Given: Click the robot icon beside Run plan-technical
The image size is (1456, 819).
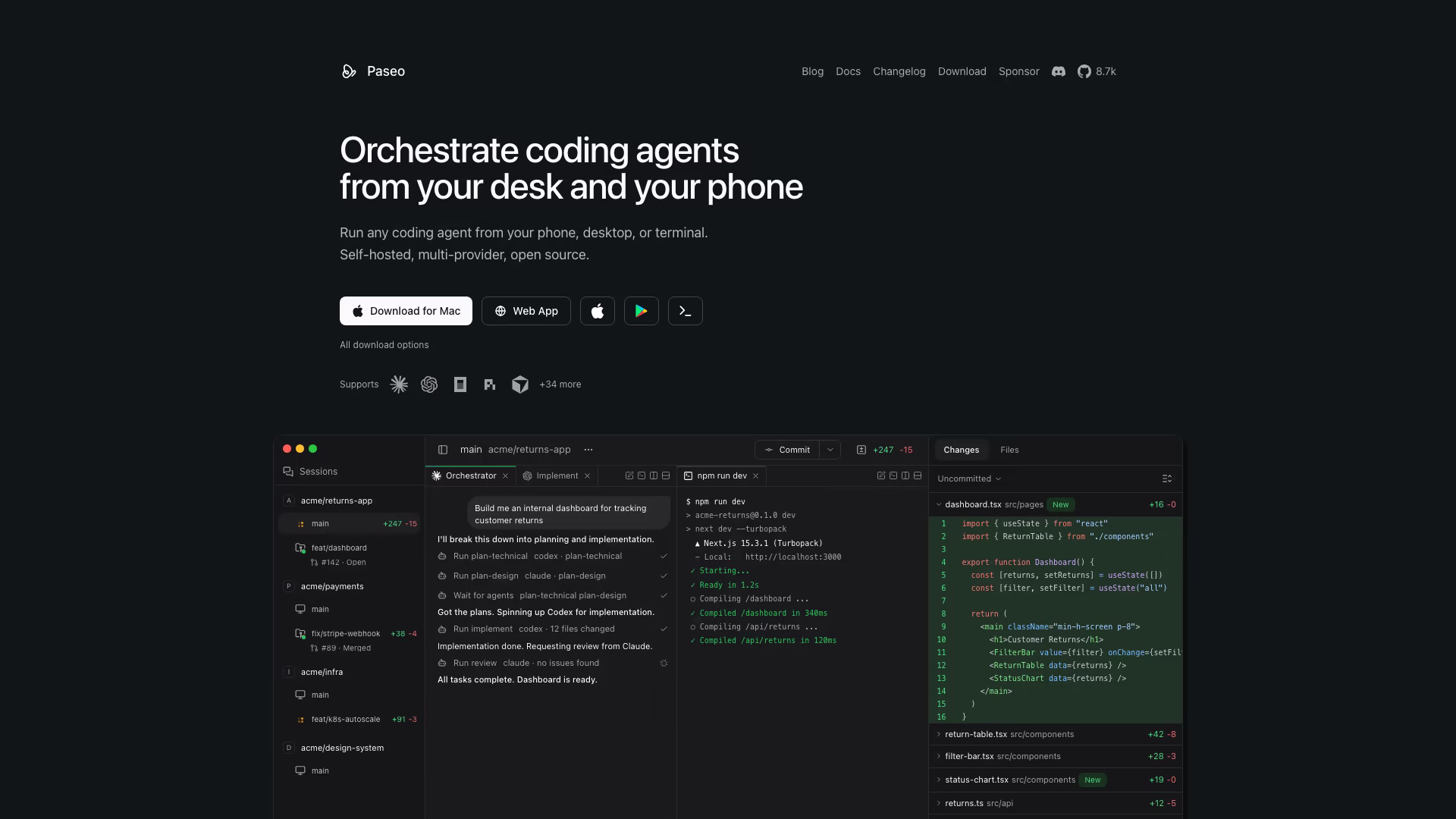Looking at the screenshot, I should 442,557.
